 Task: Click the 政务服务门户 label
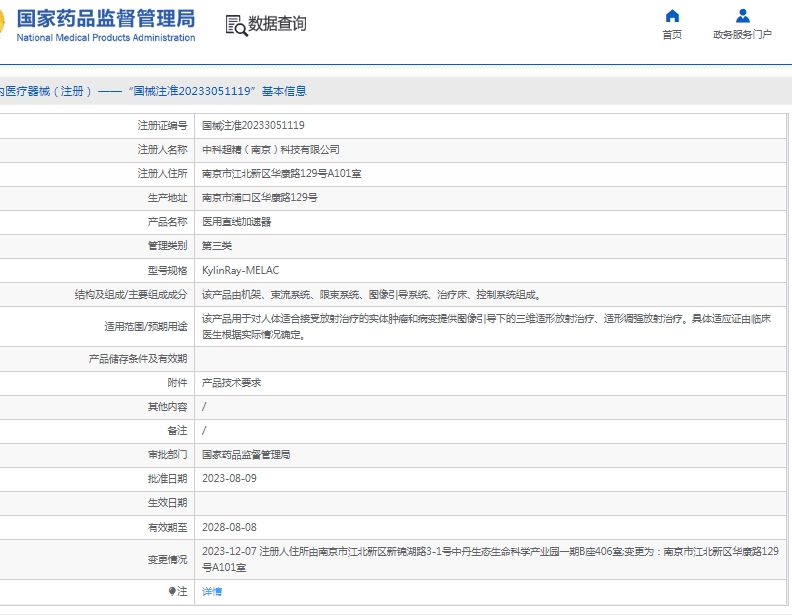[742, 35]
